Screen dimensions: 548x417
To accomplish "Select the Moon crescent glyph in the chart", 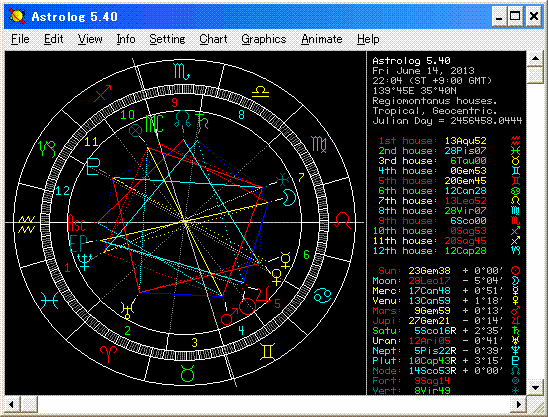I will pyautogui.click(x=290, y=197).
